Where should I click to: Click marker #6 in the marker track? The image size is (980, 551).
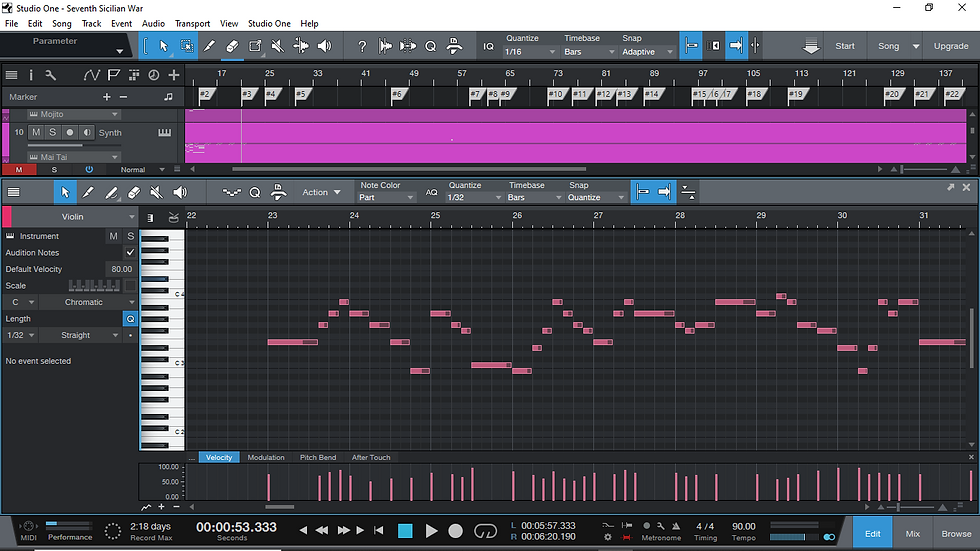click(398, 94)
